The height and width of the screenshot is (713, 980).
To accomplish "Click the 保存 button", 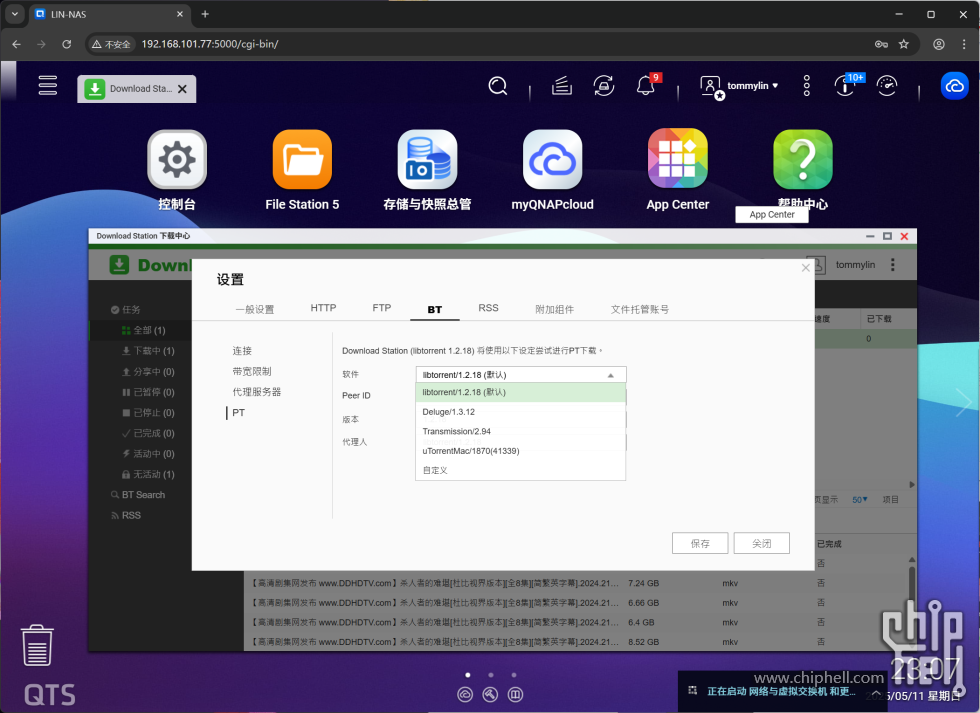I will 700,543.
